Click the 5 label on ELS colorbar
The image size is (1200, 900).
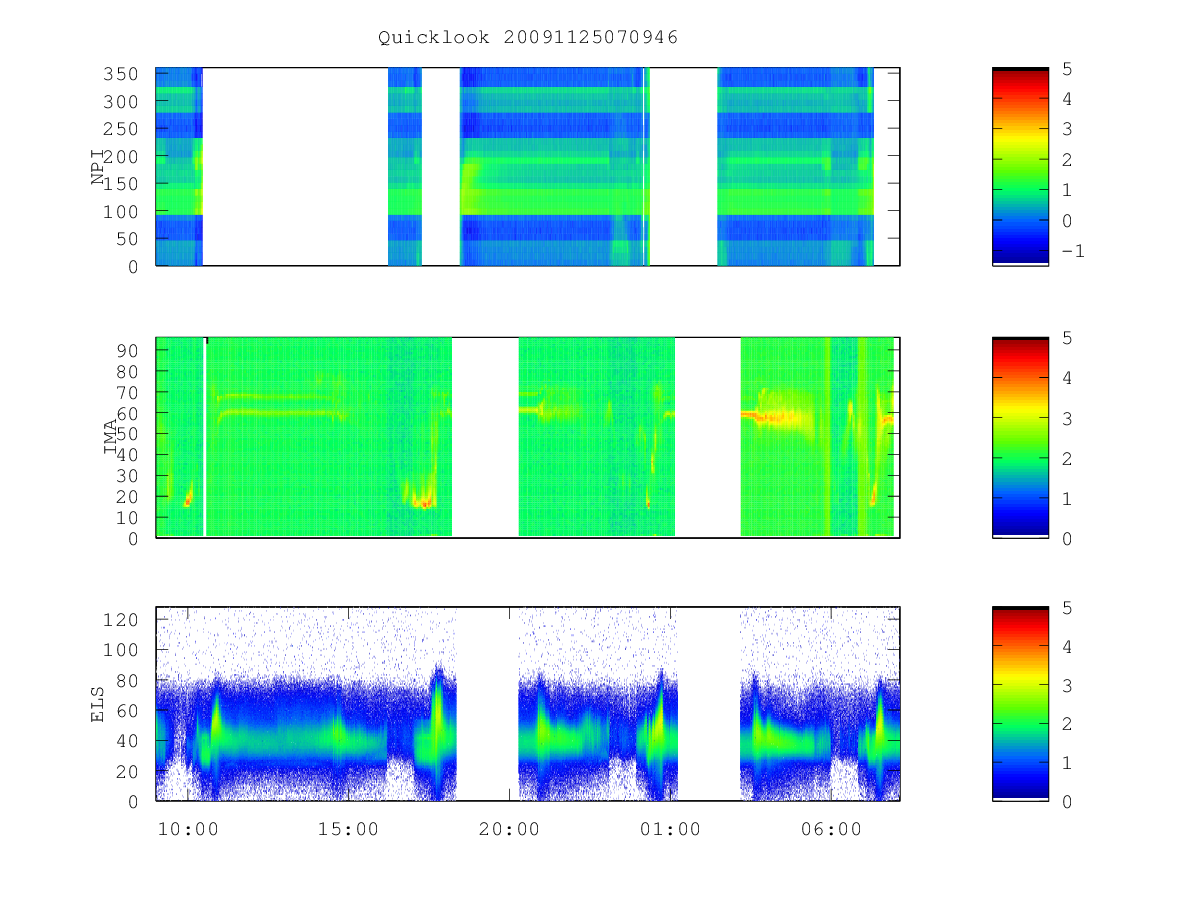[1066, 608]
